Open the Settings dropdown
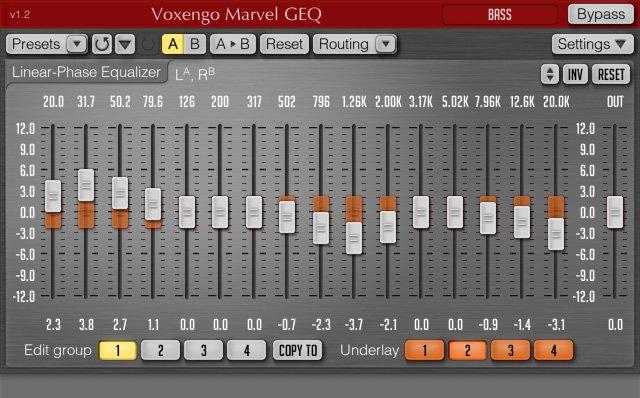This screenshot has height=398, width=640. [592, 44]
